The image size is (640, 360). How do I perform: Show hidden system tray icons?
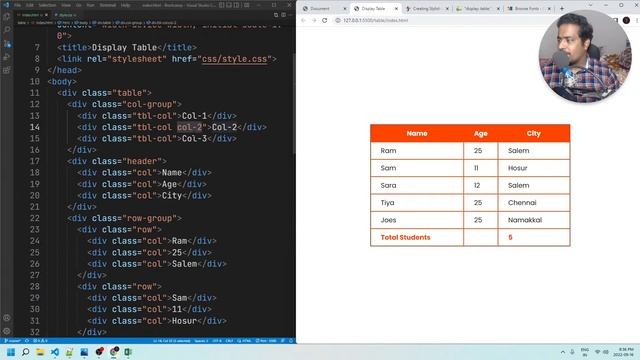563,352
